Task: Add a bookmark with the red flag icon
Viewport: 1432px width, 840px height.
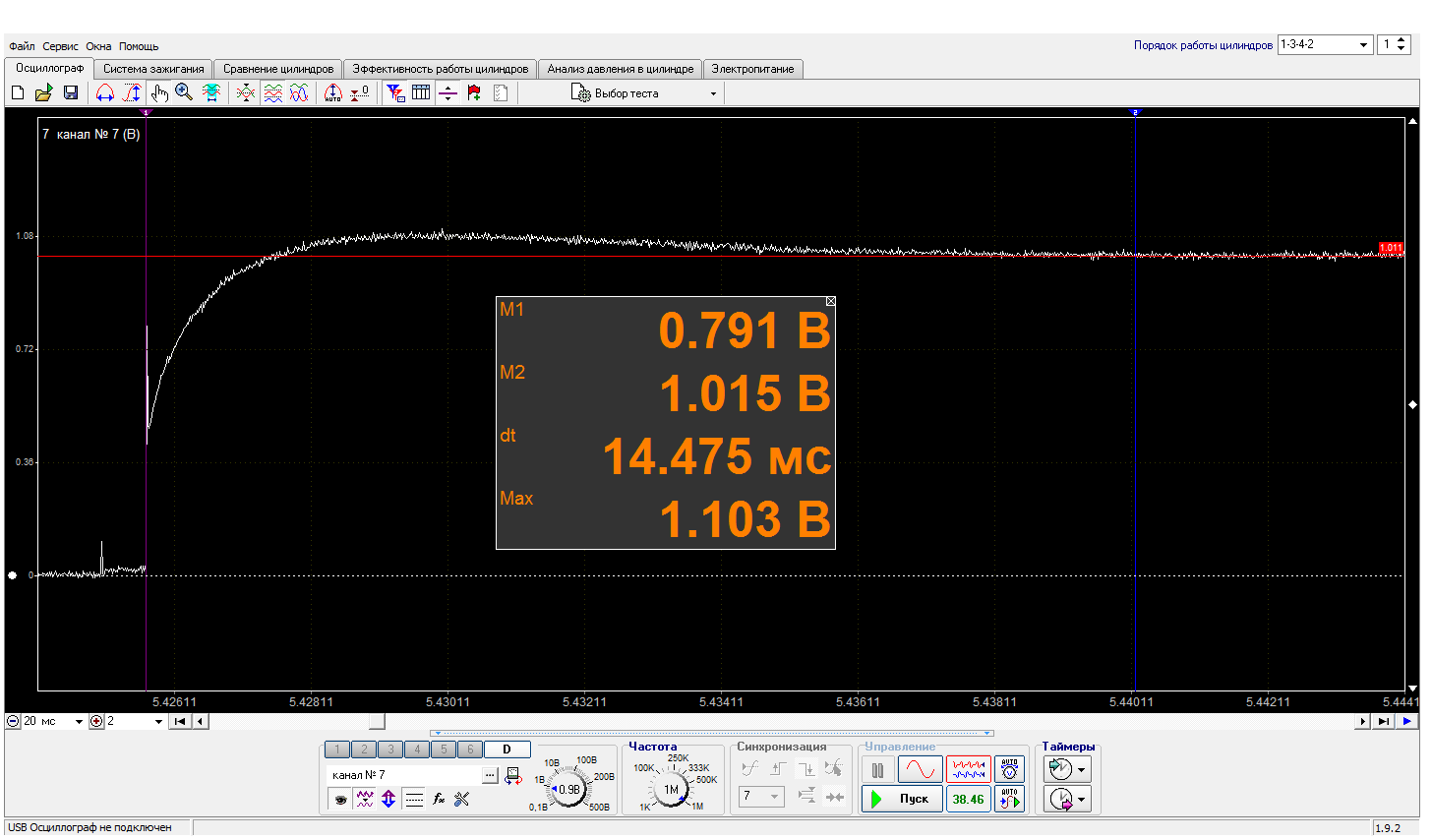Action: coord(474,92)
